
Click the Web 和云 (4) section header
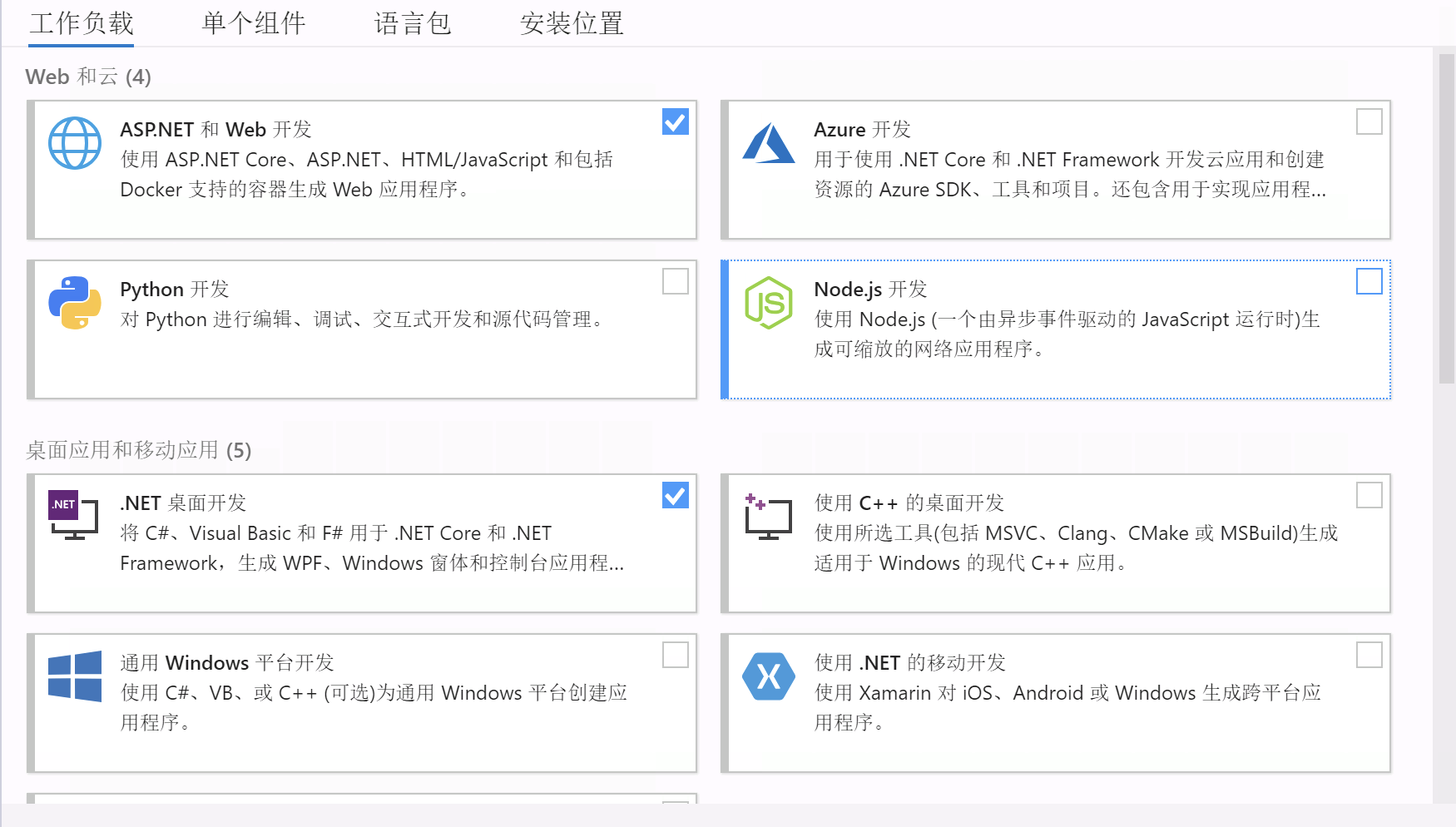tap(88, 77)
